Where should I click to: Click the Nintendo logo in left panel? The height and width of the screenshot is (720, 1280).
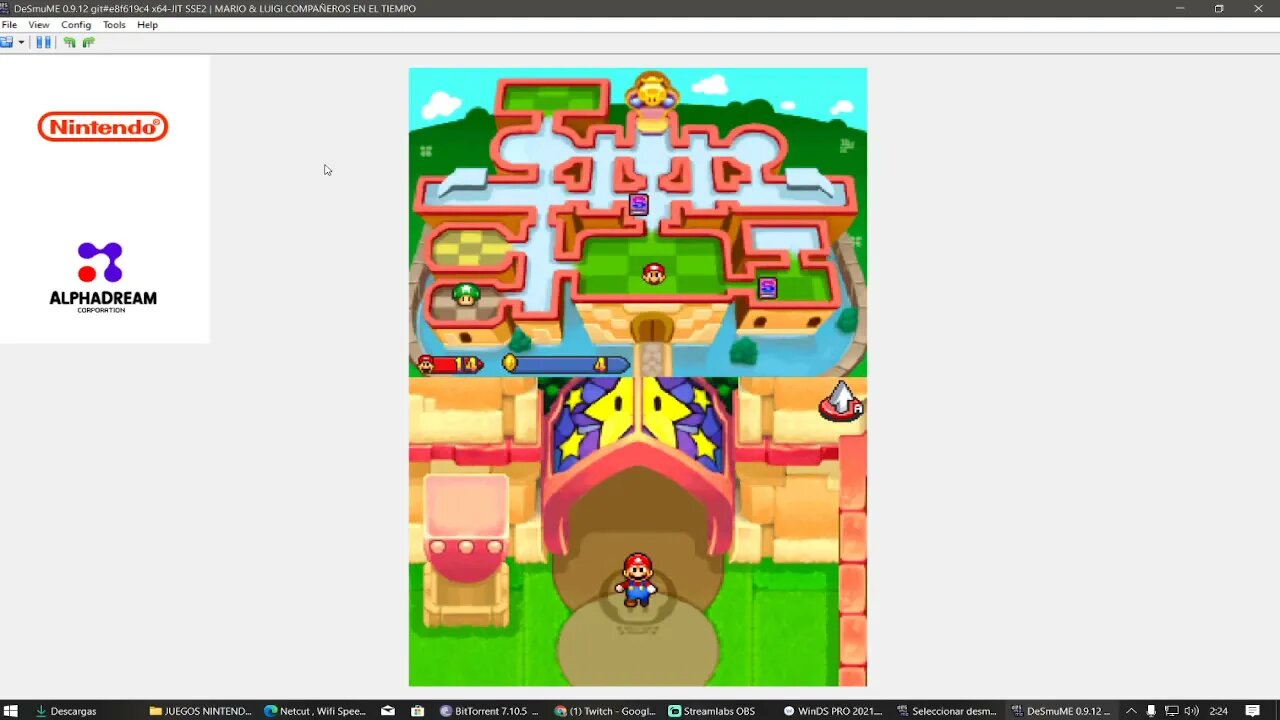[103, 127]
